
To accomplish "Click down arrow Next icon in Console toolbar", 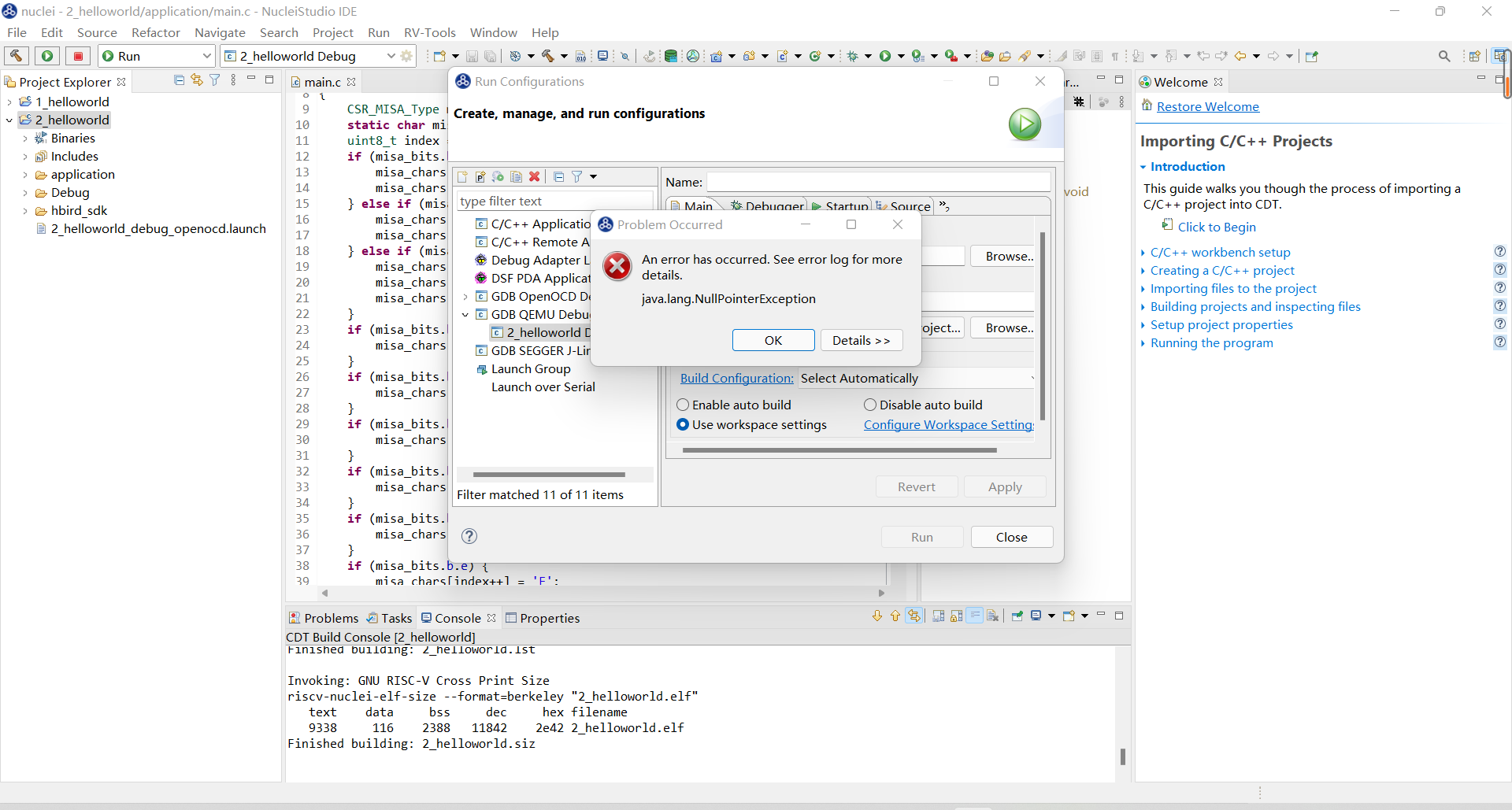I will [x=877, y=616].
